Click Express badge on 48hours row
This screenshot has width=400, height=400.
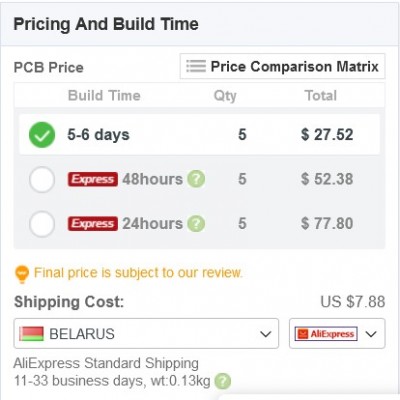(x=93, y=179)
